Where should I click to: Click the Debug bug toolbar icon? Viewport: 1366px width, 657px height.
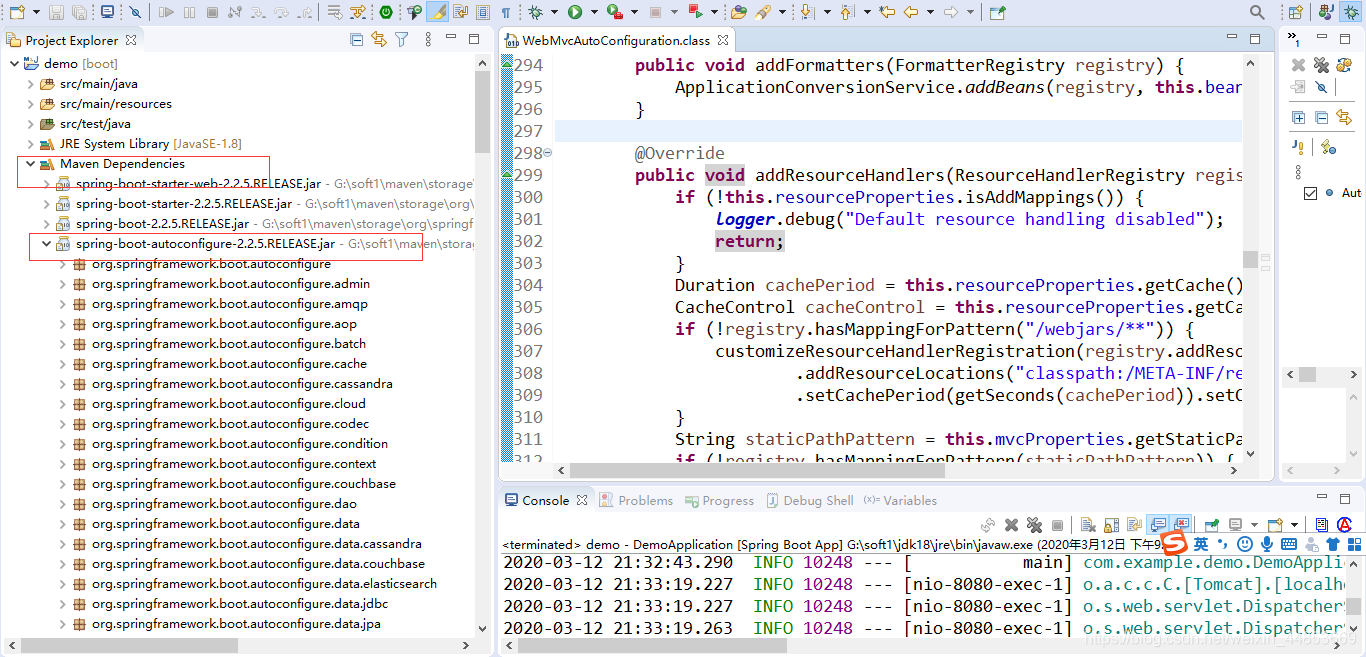point(535,12)
